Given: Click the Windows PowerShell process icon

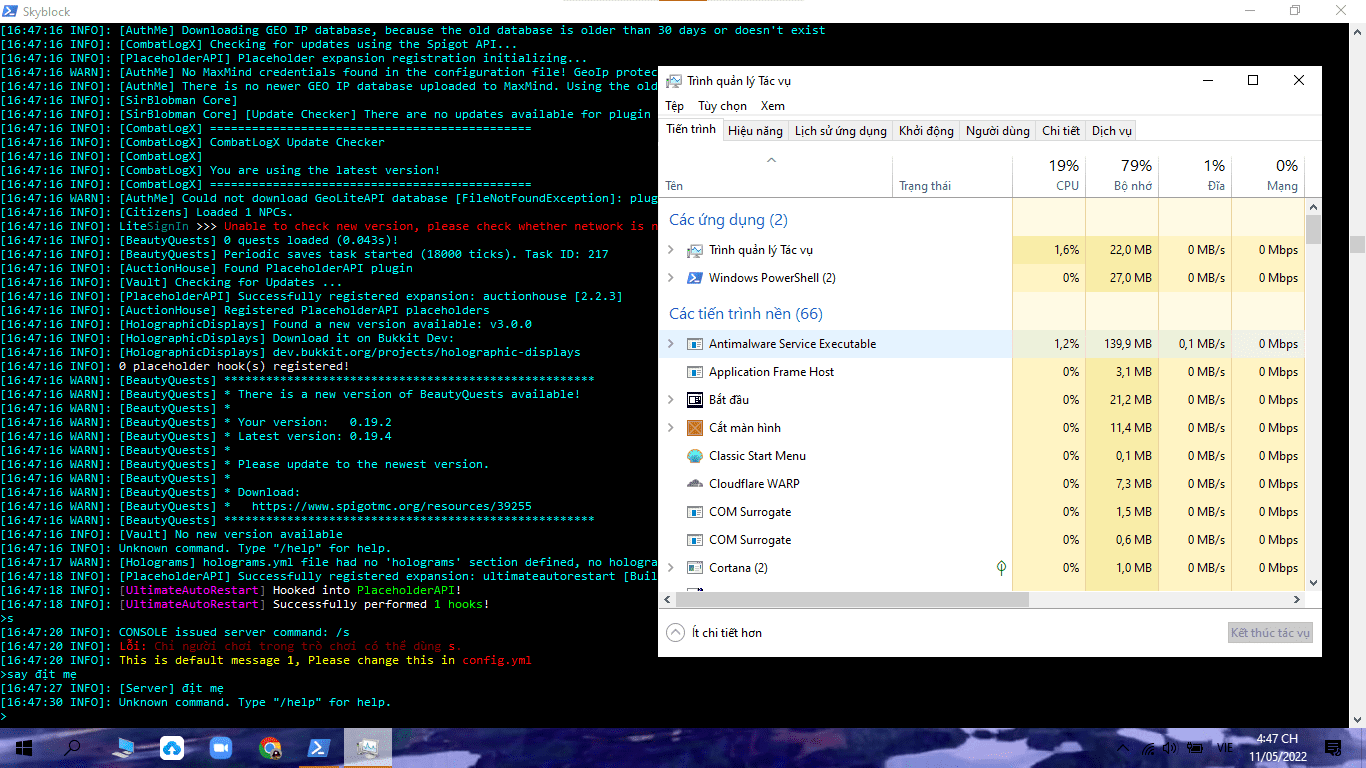Looking at the screenshot, I should pos(695,278).
